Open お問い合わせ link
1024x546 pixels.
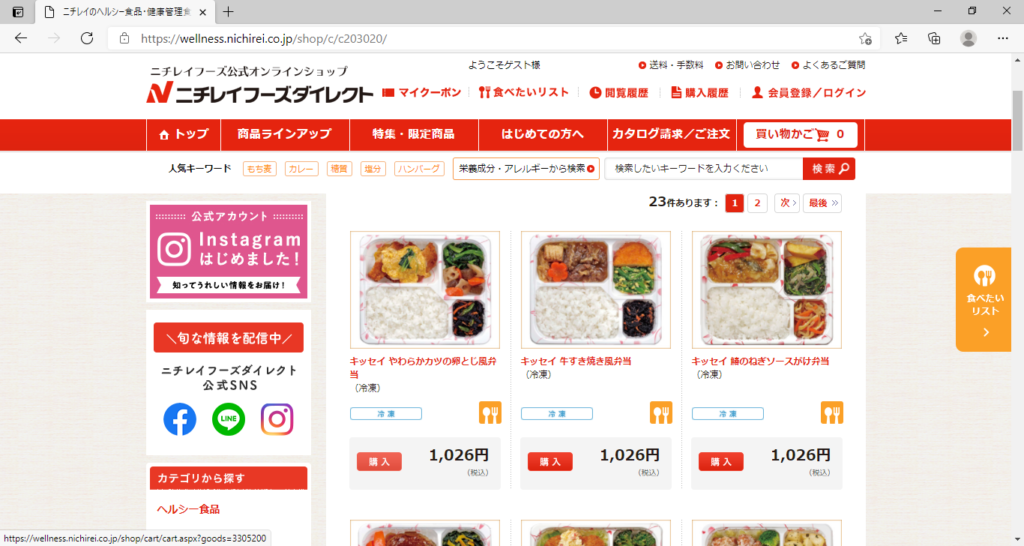pos(747,65)
